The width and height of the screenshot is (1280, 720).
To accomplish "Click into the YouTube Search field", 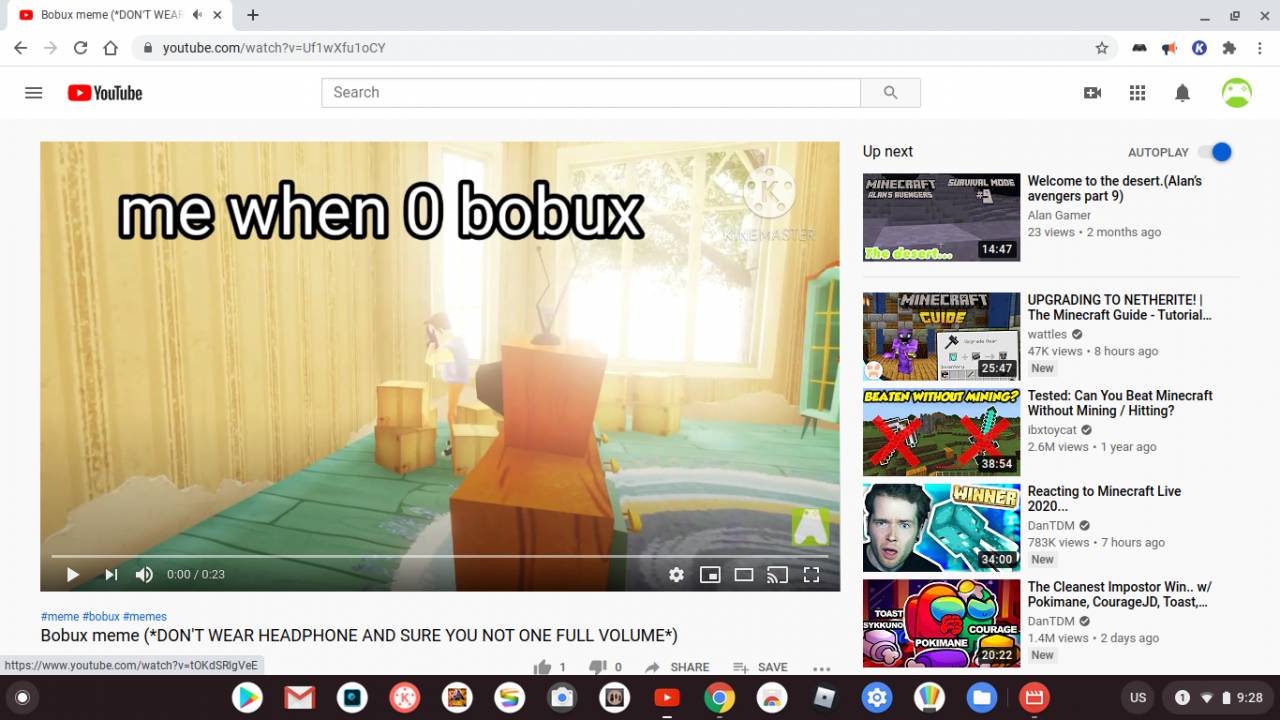I will 591,93.
